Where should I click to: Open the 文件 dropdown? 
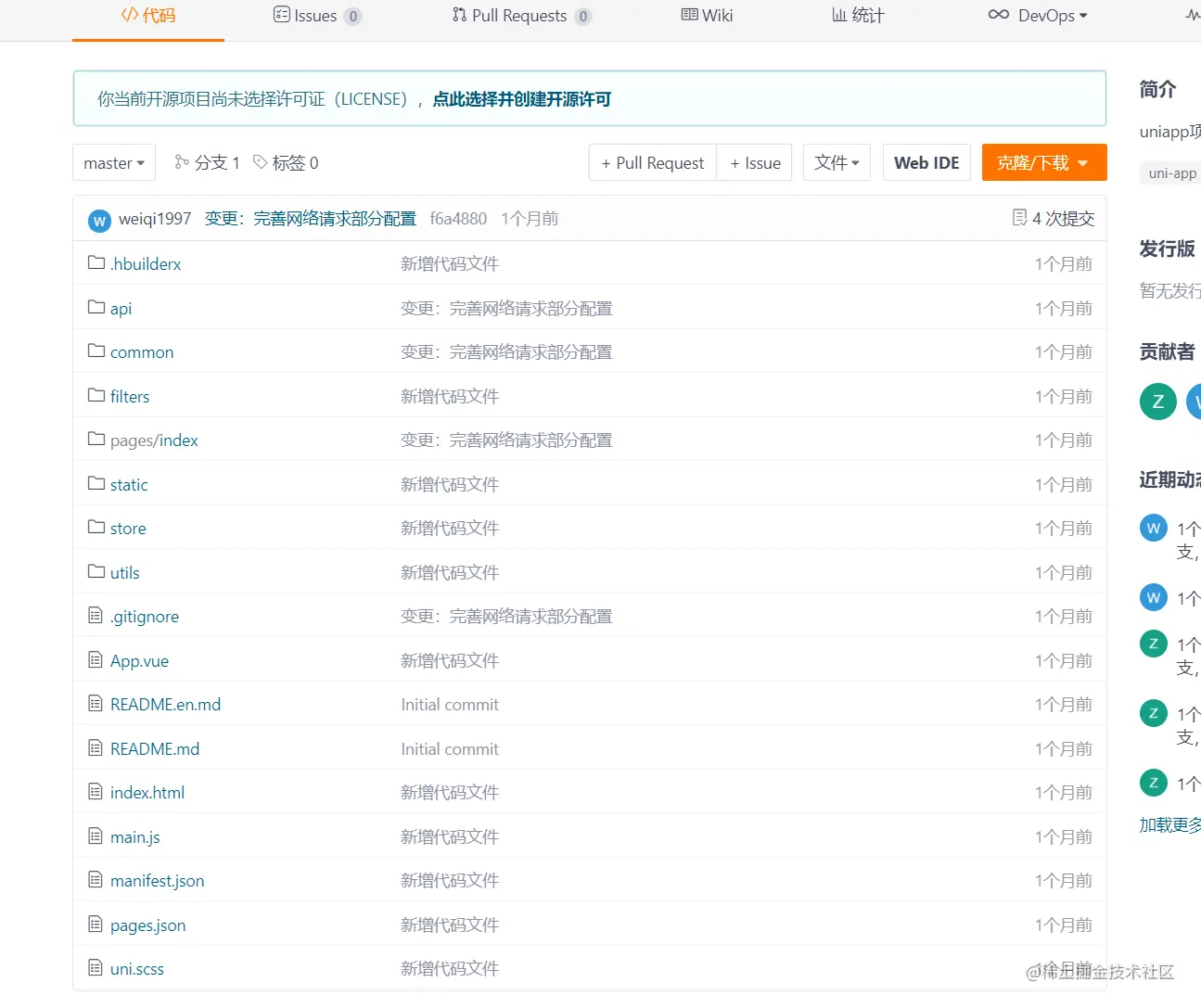click(x=837, y=163)
